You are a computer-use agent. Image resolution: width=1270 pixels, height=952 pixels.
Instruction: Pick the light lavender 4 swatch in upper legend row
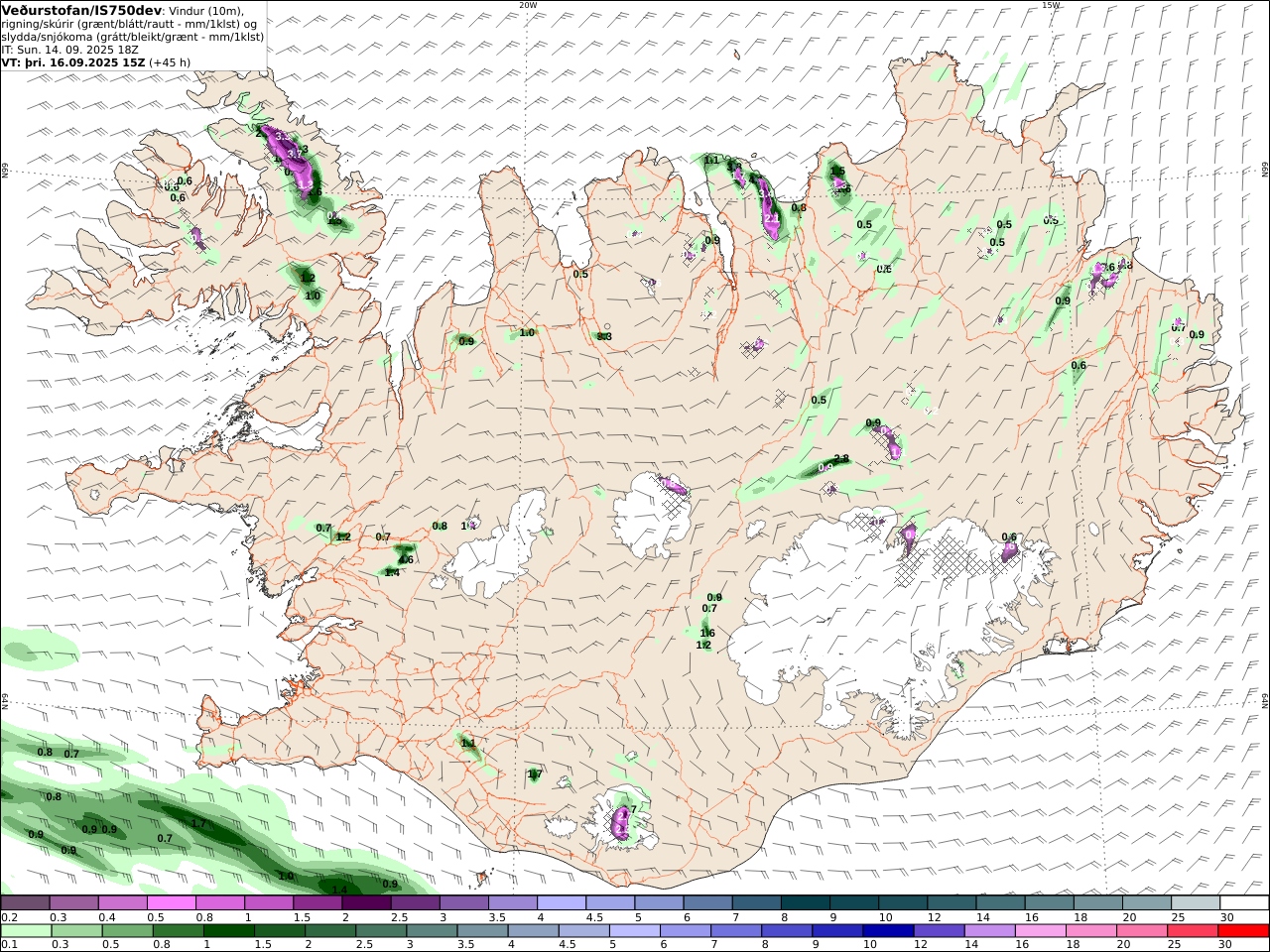click(562, 902)
